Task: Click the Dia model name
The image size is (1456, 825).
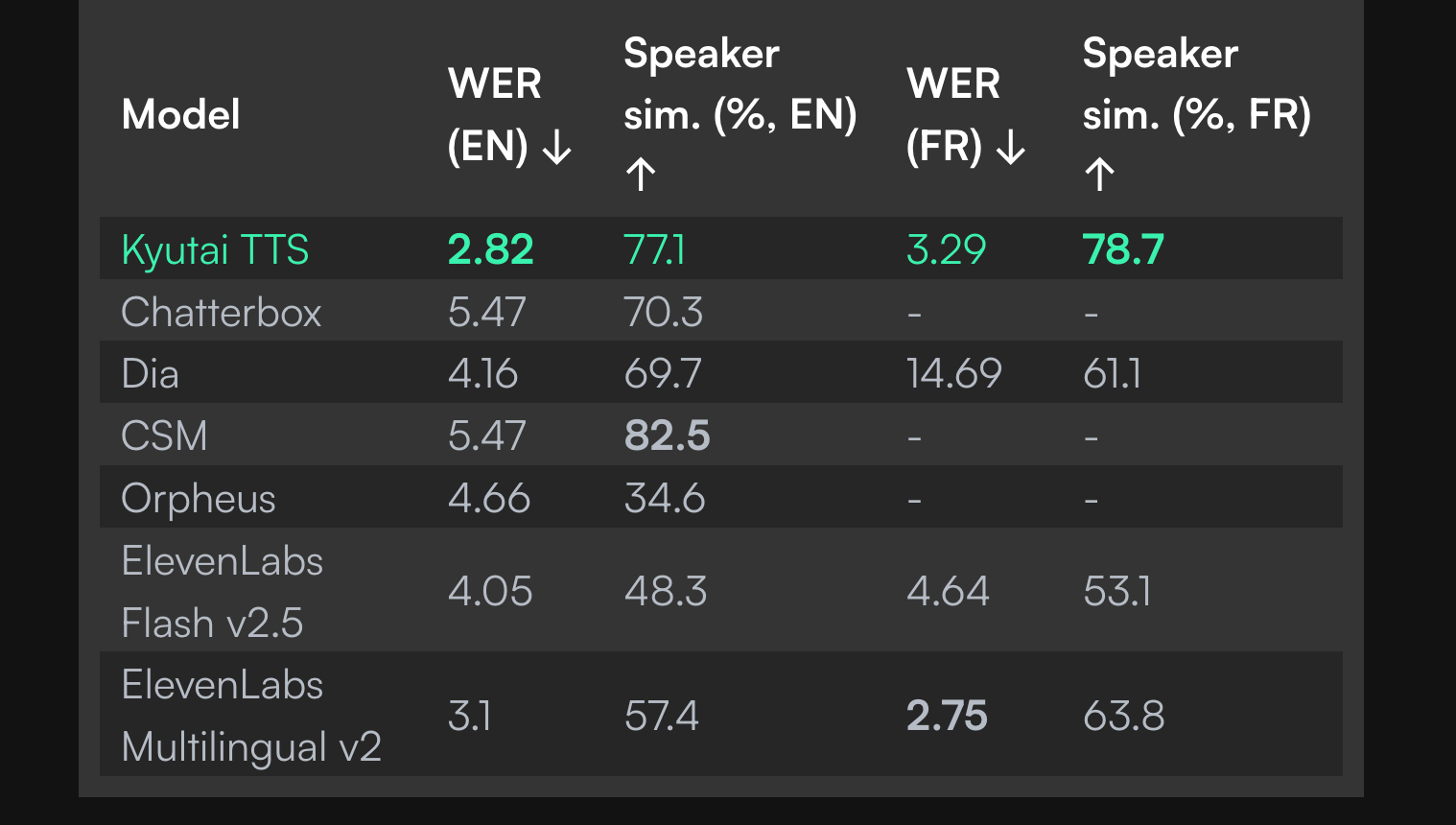Action: 151,373
